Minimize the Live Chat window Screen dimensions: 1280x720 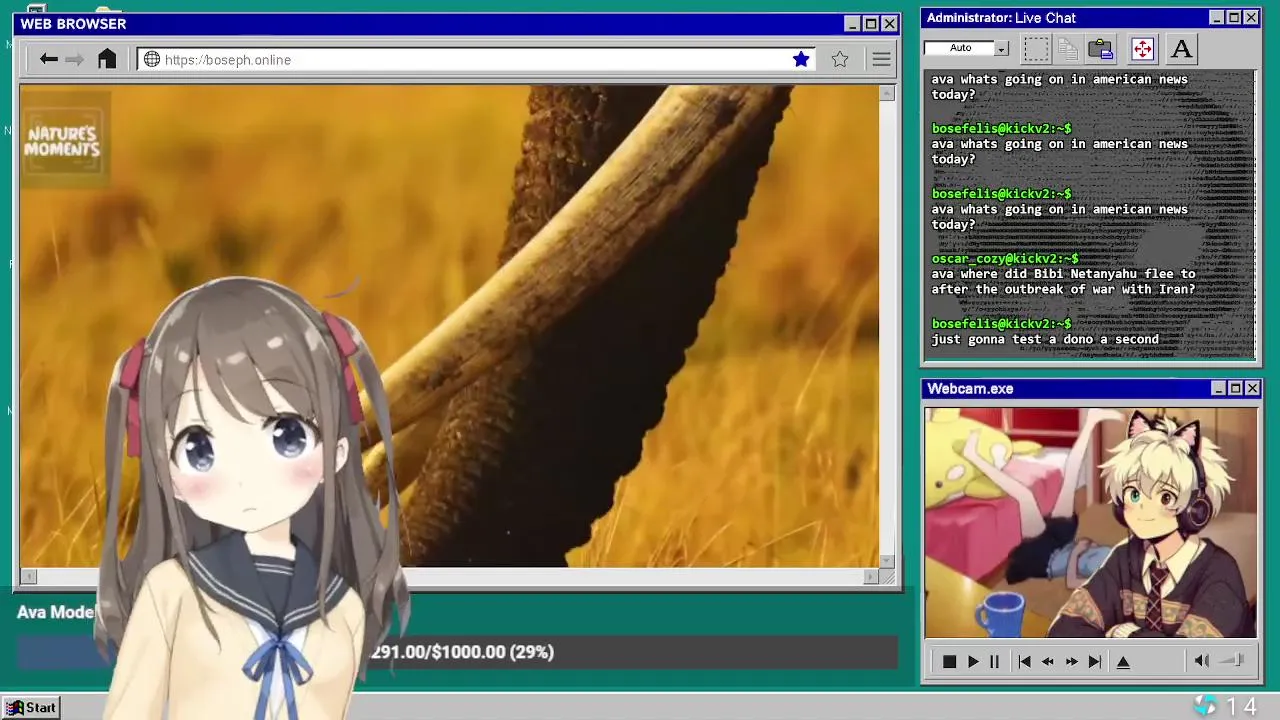1216,18
